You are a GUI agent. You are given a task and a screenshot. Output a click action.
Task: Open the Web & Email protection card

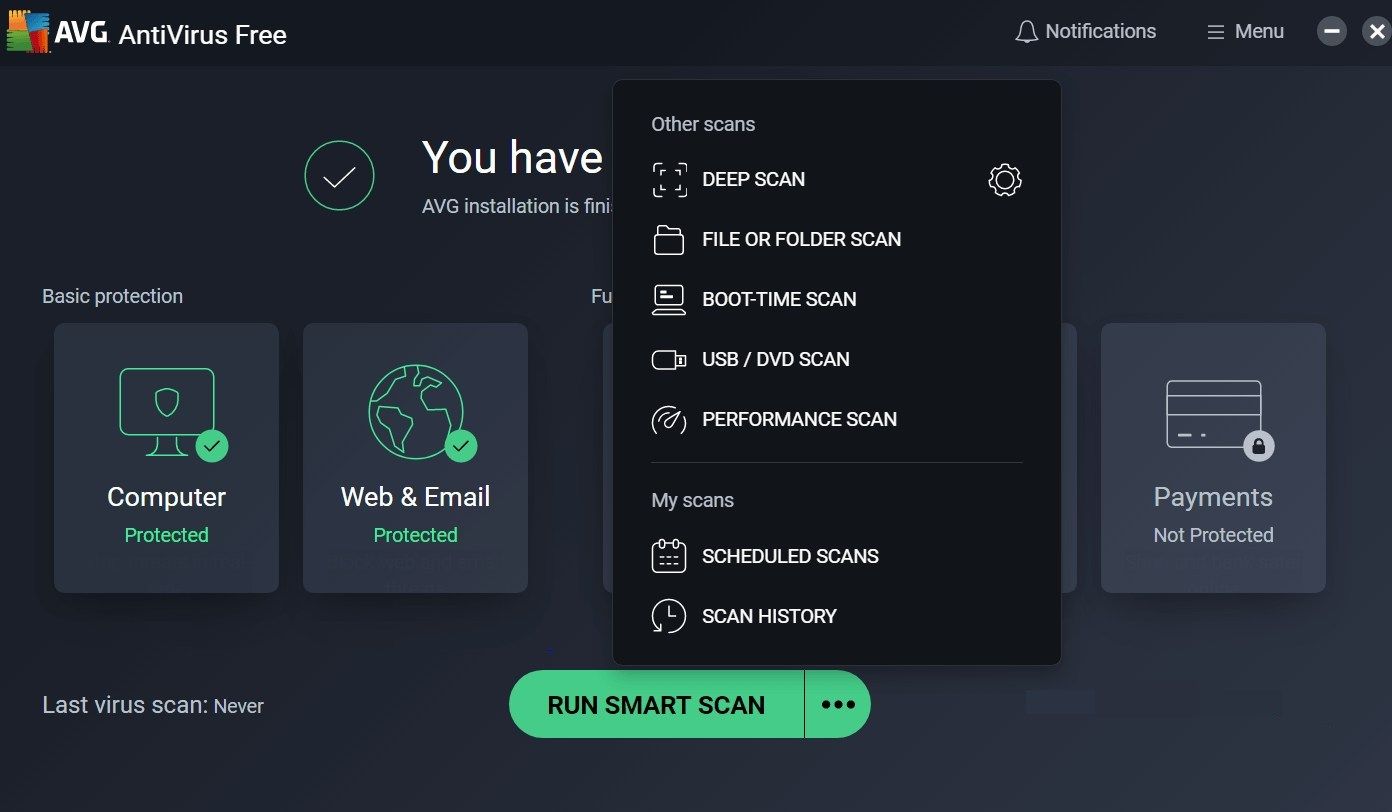416,458
